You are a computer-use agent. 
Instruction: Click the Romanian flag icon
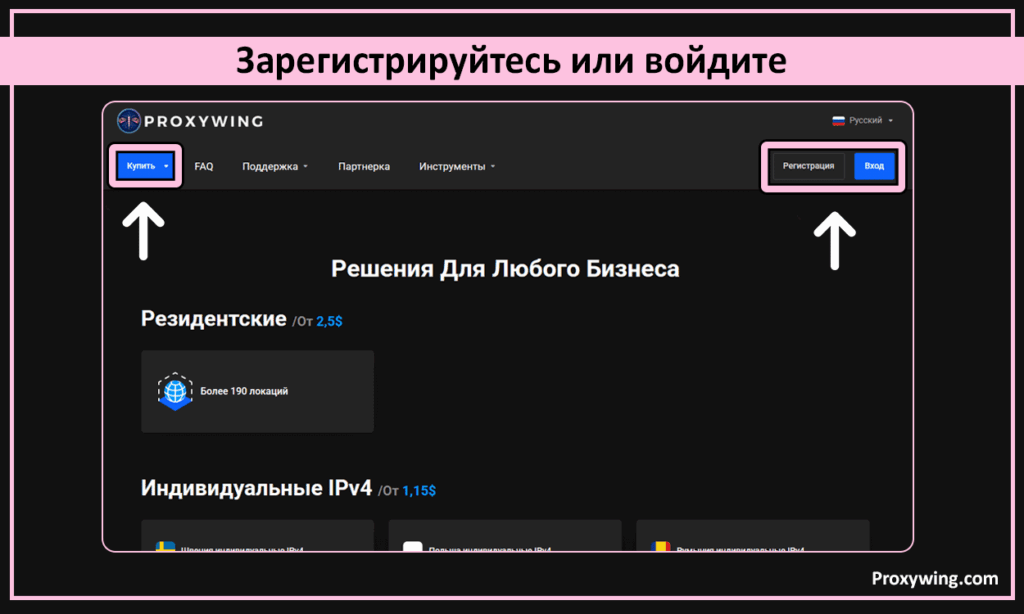click(661, 546)
